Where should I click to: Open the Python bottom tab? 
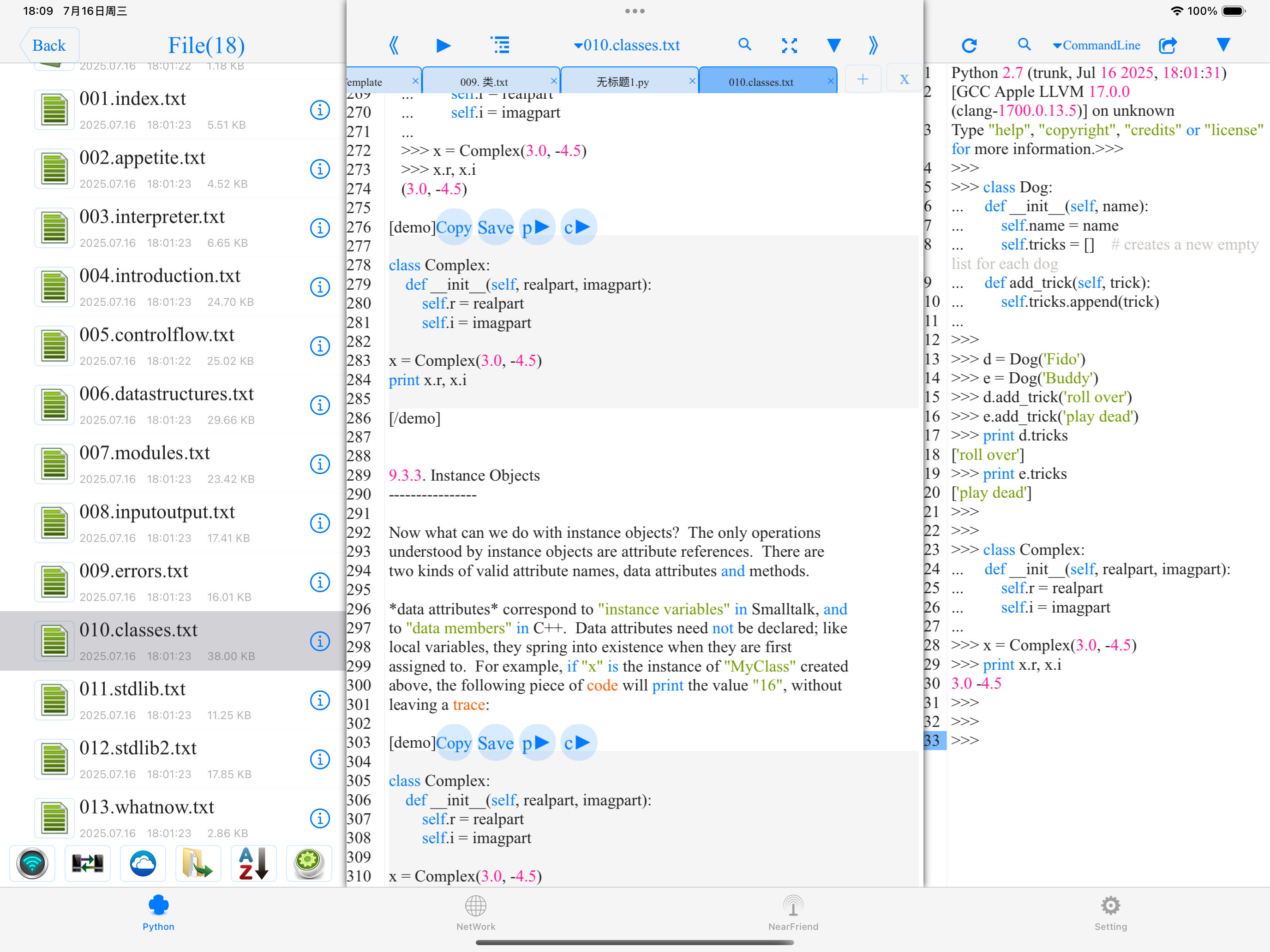point(158,913)
